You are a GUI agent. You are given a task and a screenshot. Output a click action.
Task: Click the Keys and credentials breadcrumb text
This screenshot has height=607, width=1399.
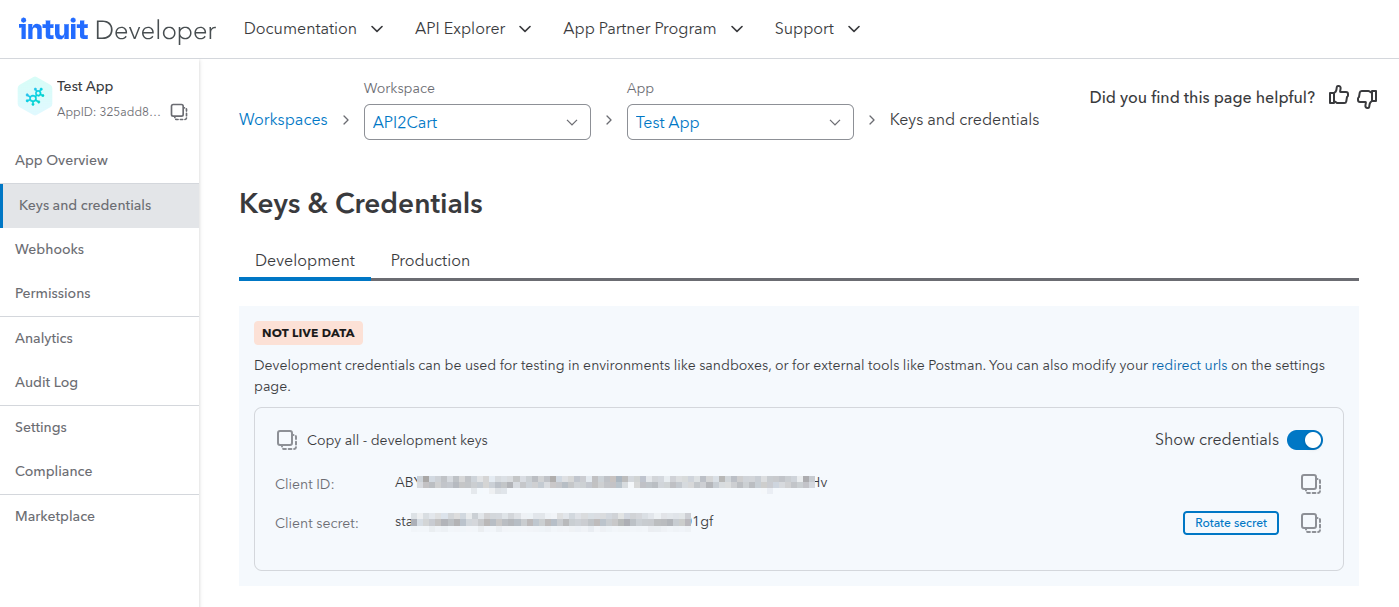964,119
